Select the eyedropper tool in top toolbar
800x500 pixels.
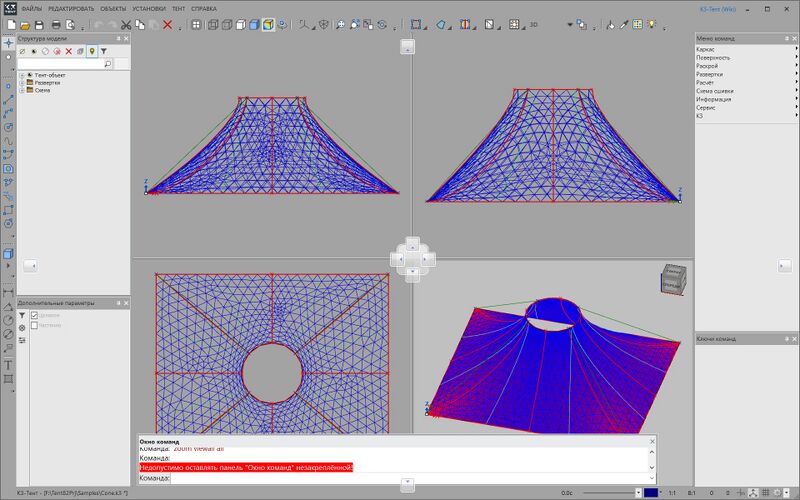point(624,24)
